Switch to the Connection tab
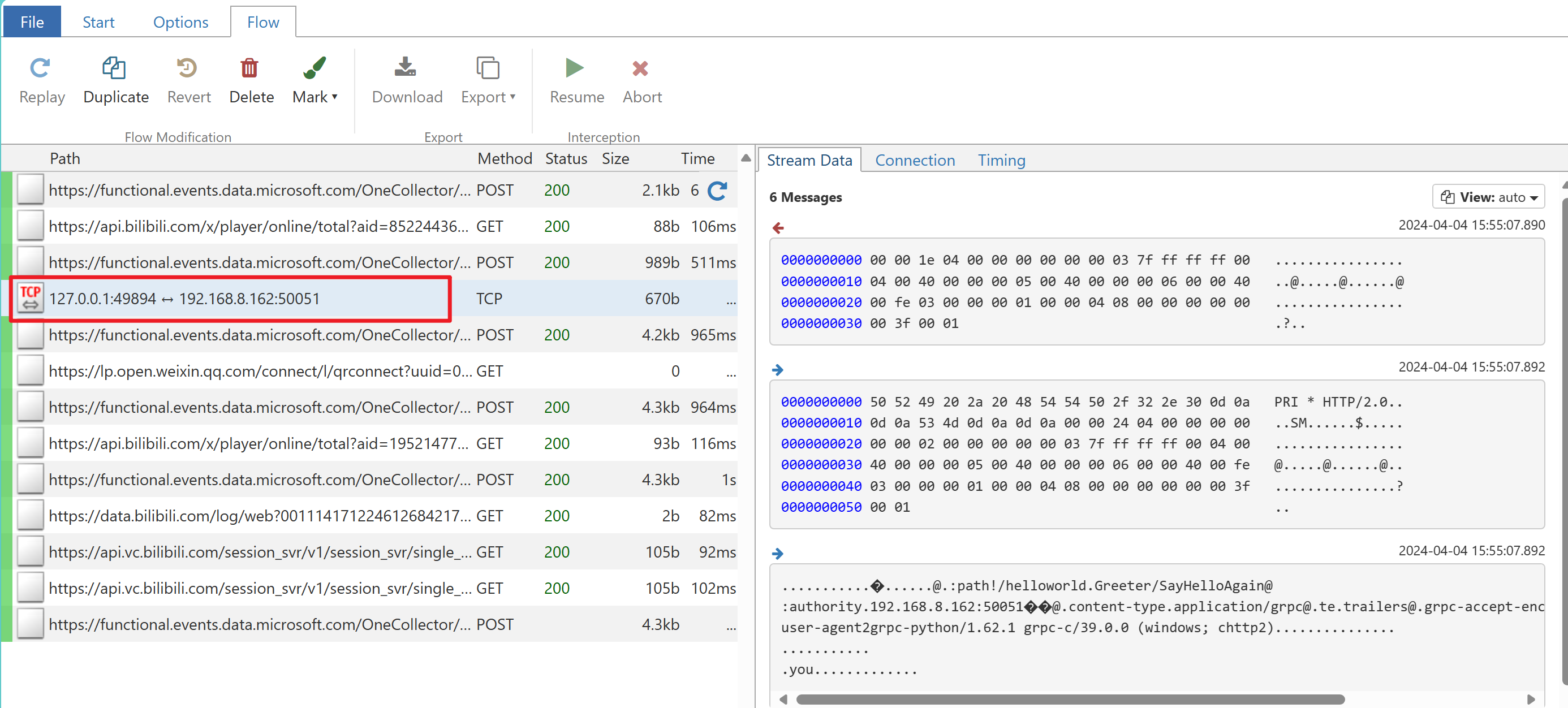Screen dimensions: 1568x708 click(x=916, y=160)
